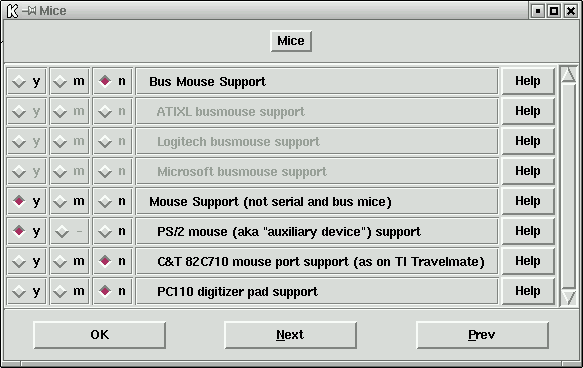583x368 pixels.
Task: Select m for Mouse Support (not serial)
Action: (70, 201)
